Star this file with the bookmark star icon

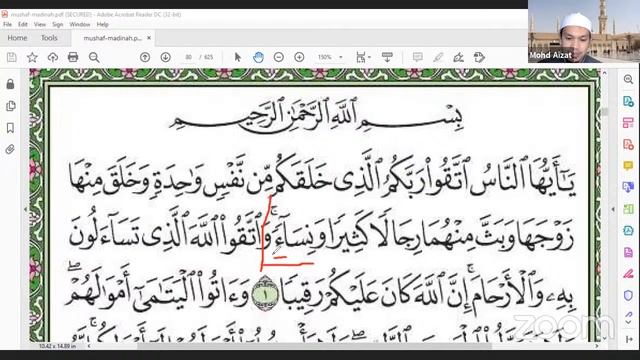pyautogui.click(x=32, y=57)
